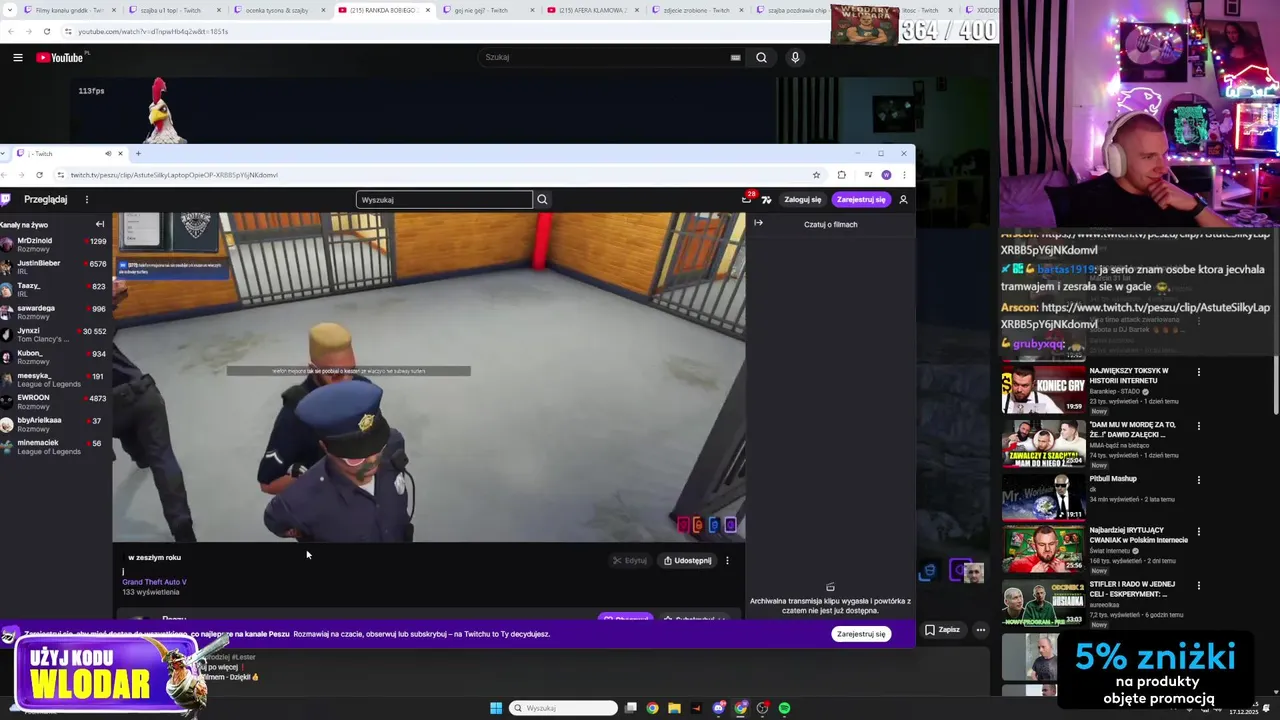This screenshot has height=720, width=1280.
Task: Open MrDzinold live channel
Action: pos(55,244)
